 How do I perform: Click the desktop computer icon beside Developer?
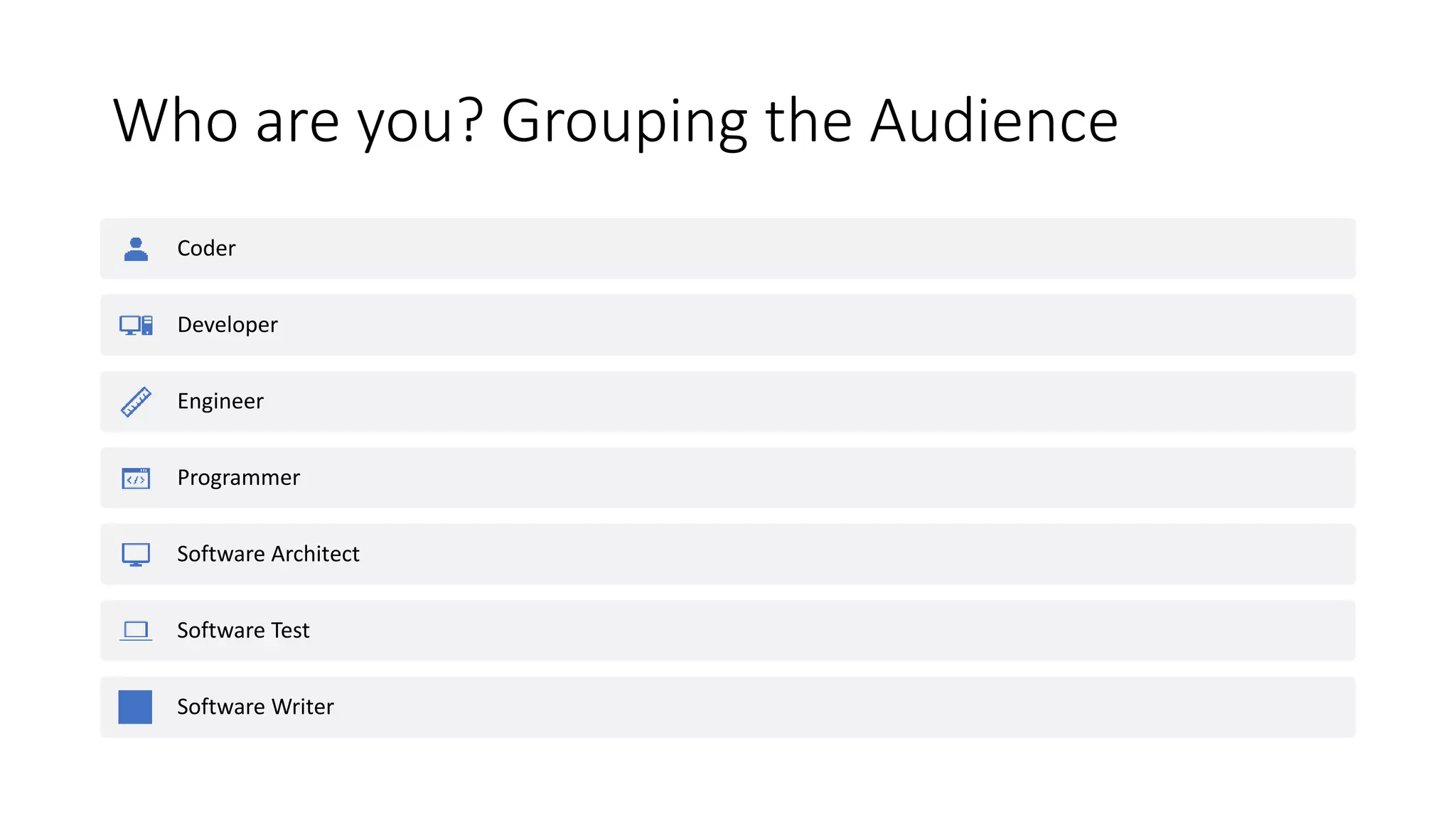coord(136,325)
